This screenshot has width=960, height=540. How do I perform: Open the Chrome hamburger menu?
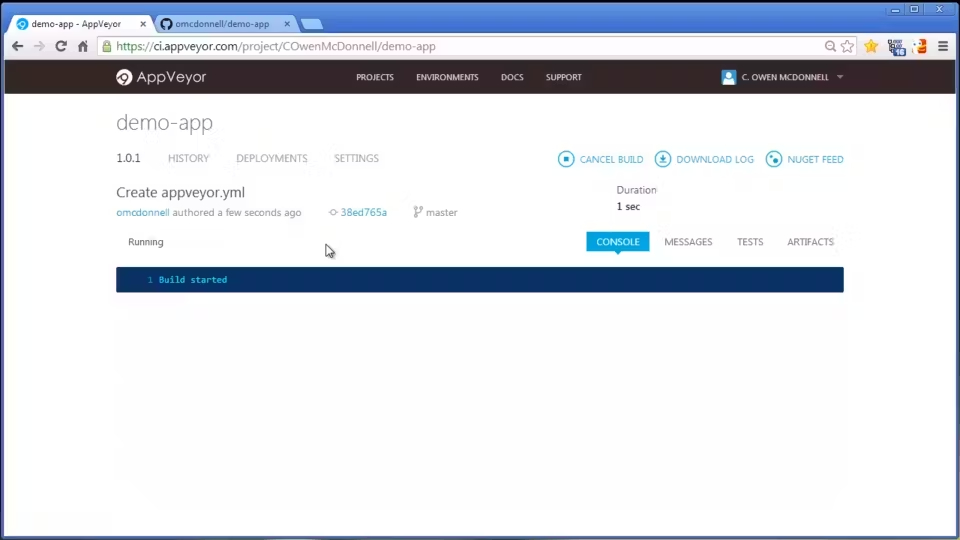point(943,46)
